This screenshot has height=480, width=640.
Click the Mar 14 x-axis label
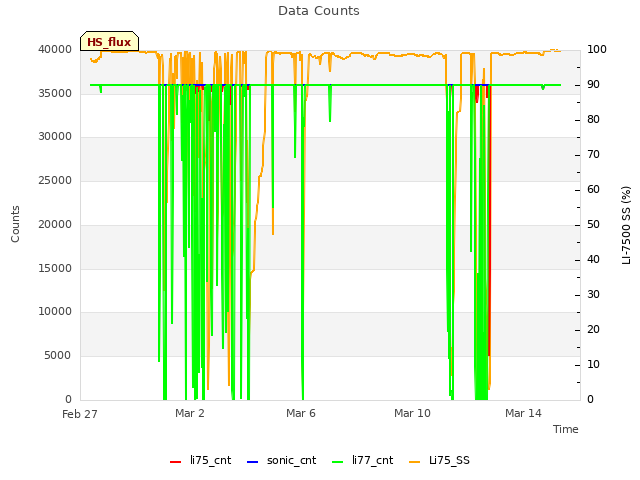coord(523,413)
